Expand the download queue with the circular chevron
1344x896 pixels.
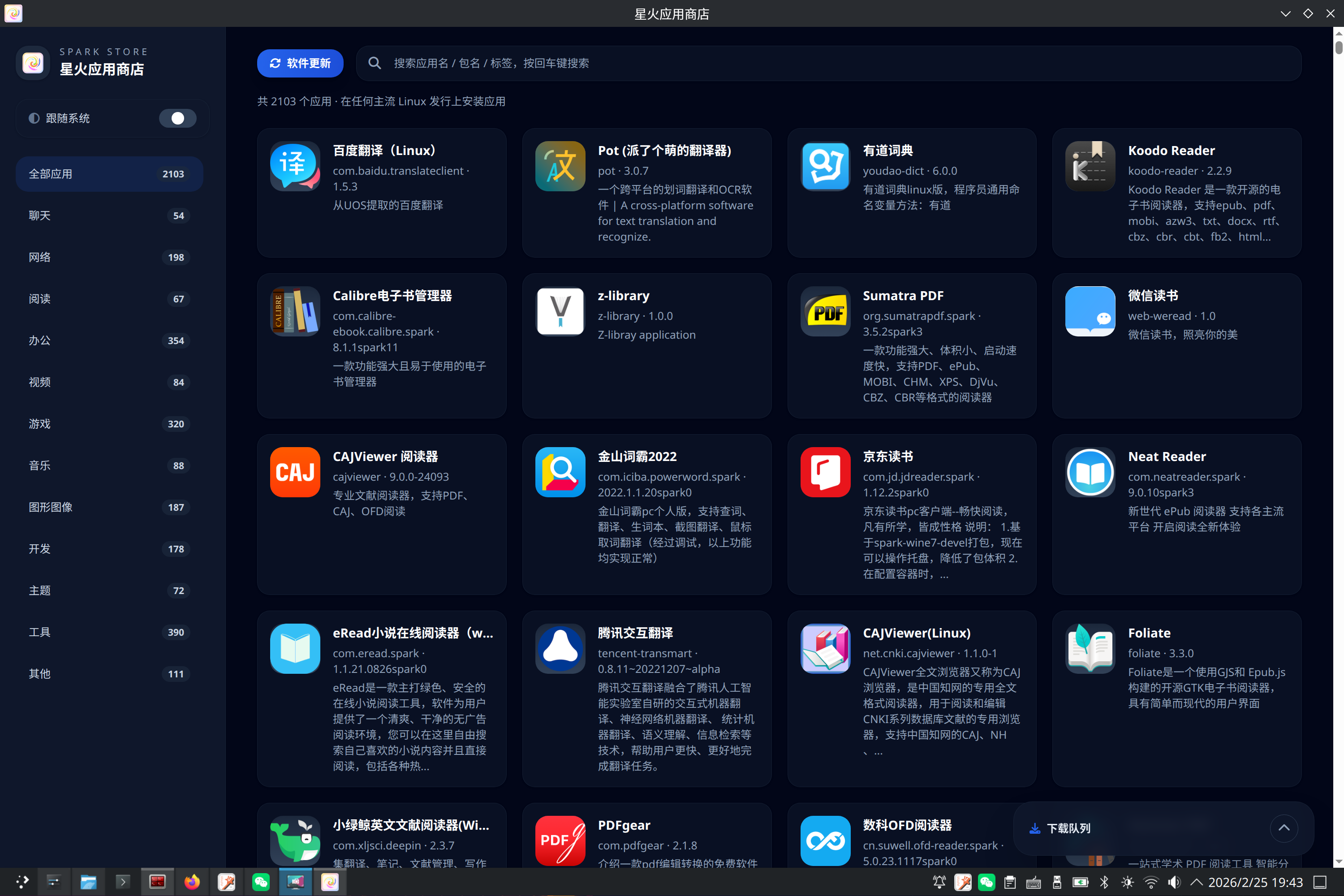click(x=1284, y=828)
